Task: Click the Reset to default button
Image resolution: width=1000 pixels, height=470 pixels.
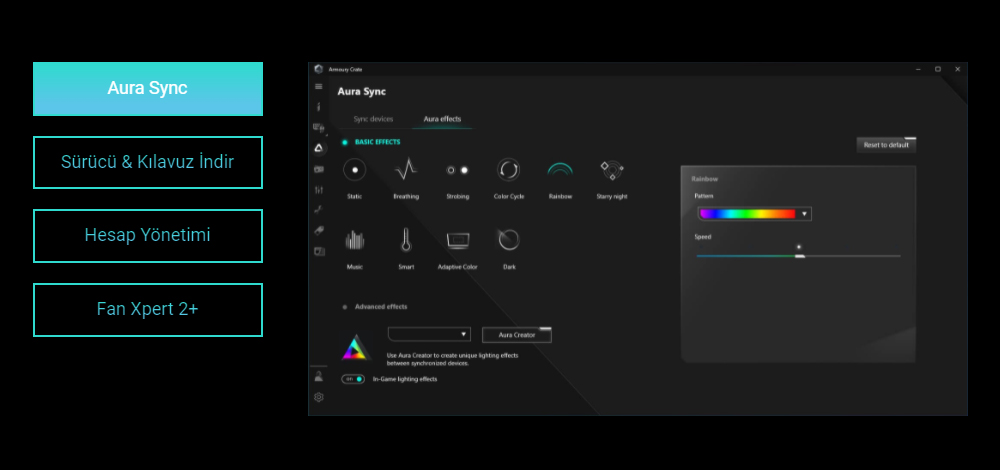Action: tap(886, 145)
